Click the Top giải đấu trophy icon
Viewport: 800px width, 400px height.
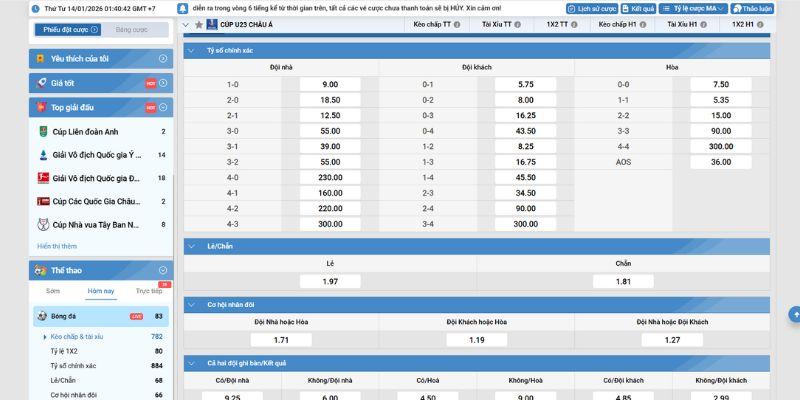[x=41, y=107]
